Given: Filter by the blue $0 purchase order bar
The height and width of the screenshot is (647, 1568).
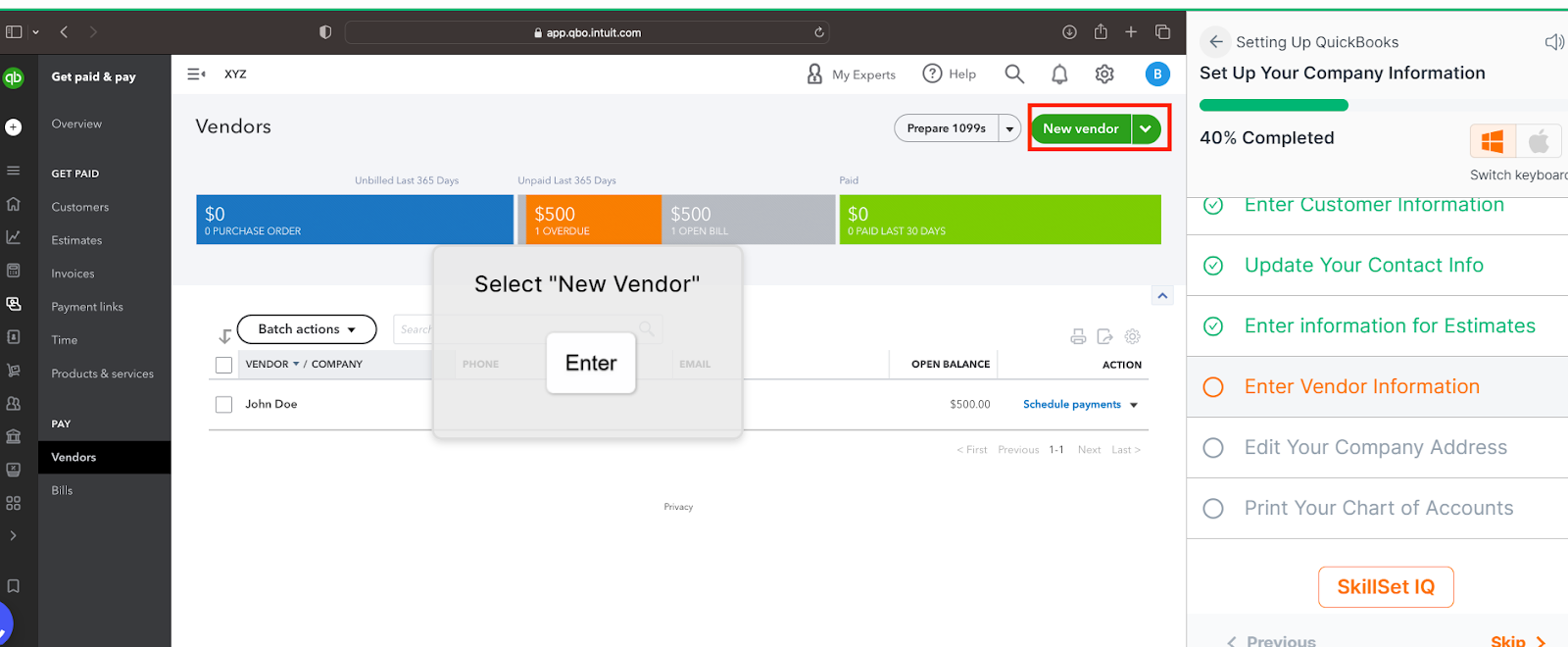Looking at the screenshot, I should [x=355, y=220].
